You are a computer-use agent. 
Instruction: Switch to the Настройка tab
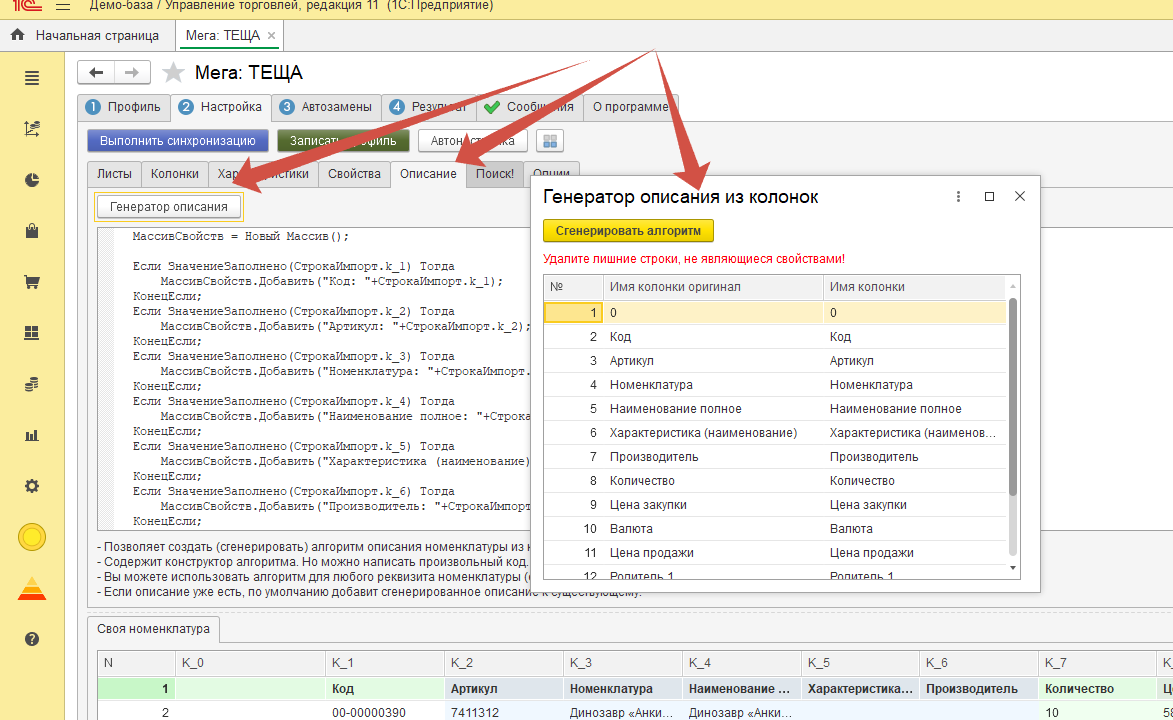point(221,107)
